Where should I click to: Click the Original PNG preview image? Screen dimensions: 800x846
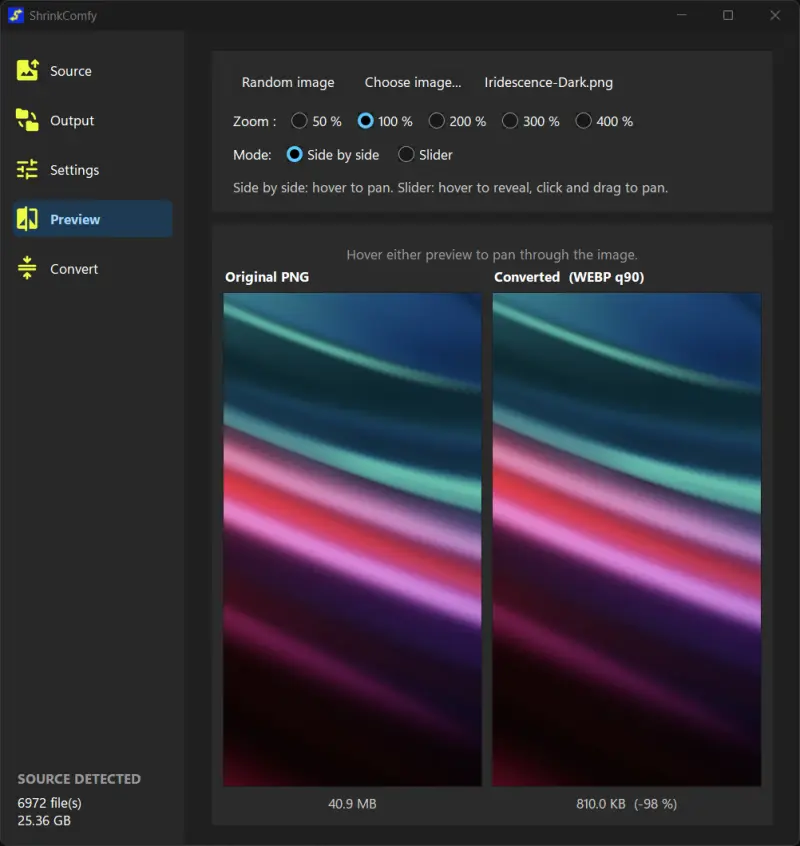[x=352, y=540]
